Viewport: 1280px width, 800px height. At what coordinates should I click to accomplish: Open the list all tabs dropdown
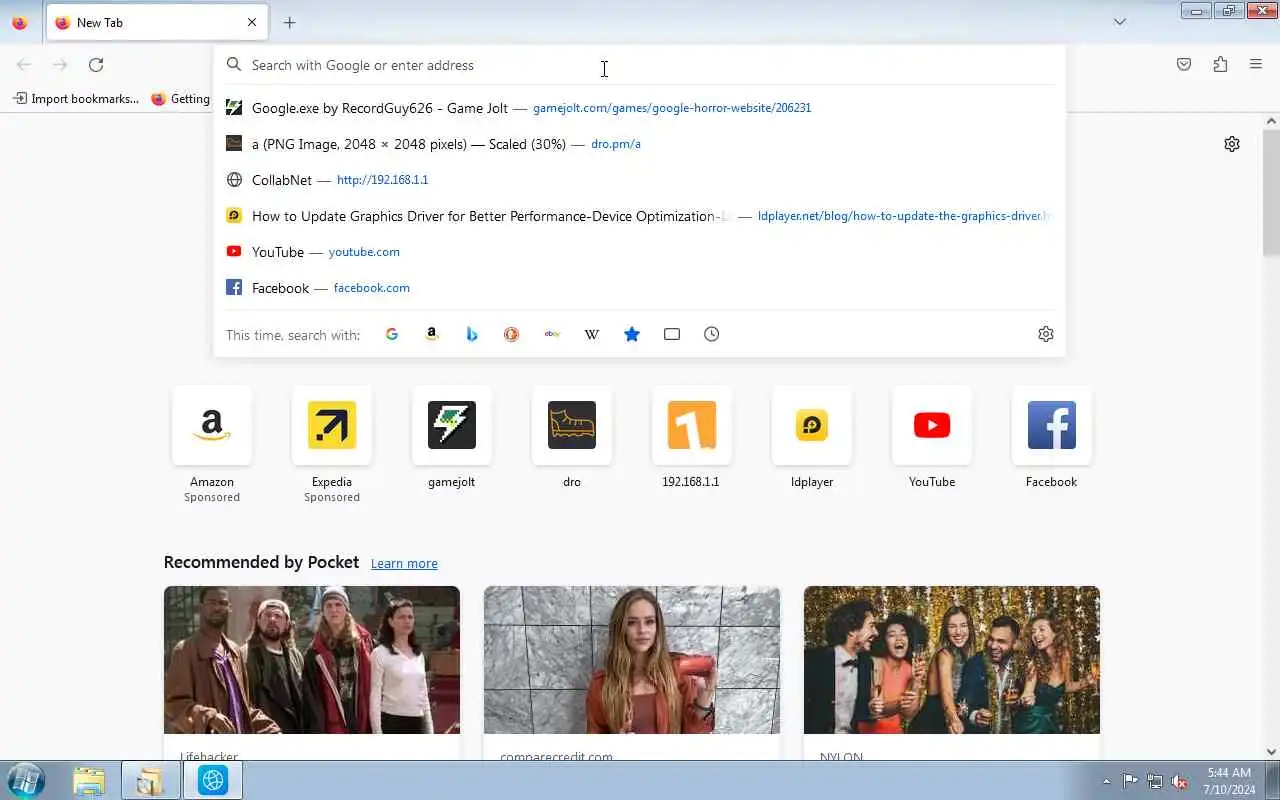pos(1120,22)
